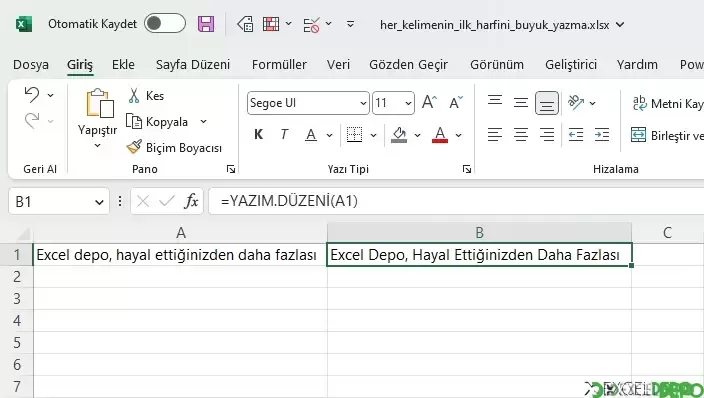Click the Excel application logo icon
The height and width of the screenshot is (398, 704).
(x=24, y=24)
